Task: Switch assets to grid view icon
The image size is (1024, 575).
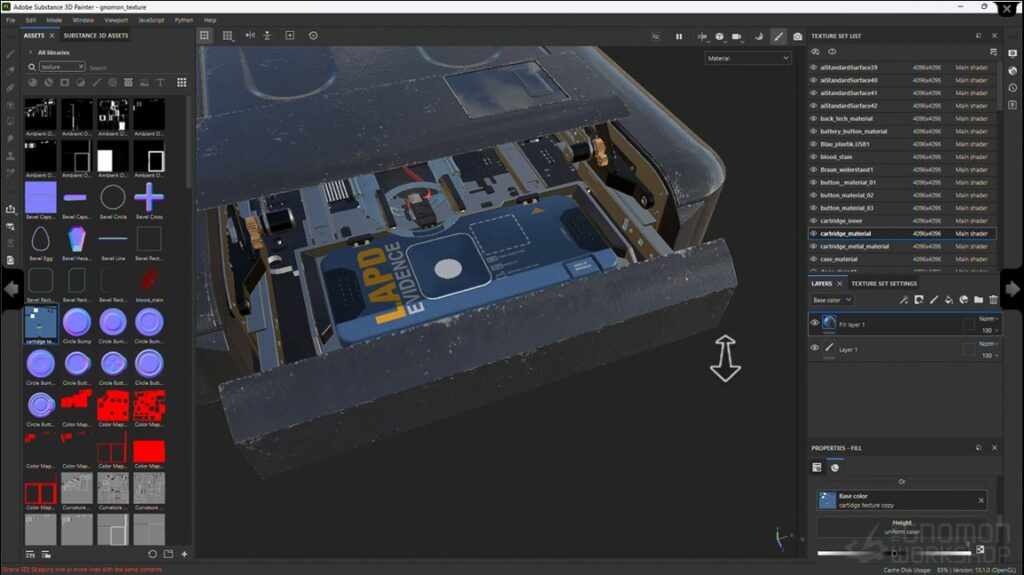Action: coord(182,82)
